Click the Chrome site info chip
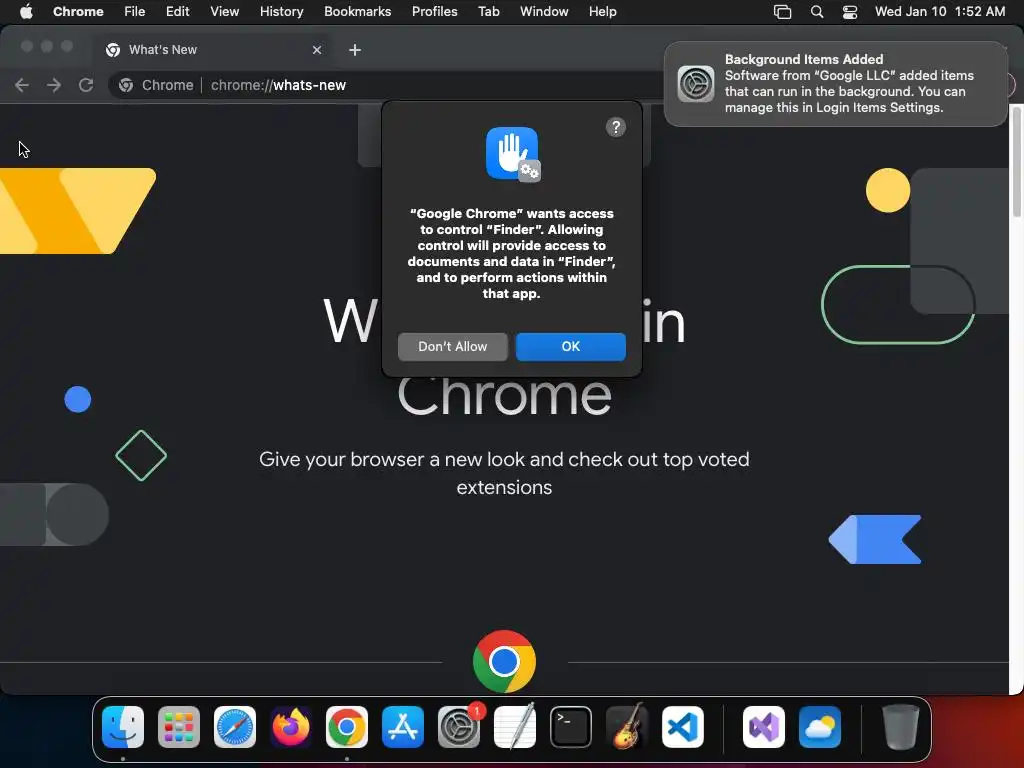The image size is (1024, 768). 156,86
